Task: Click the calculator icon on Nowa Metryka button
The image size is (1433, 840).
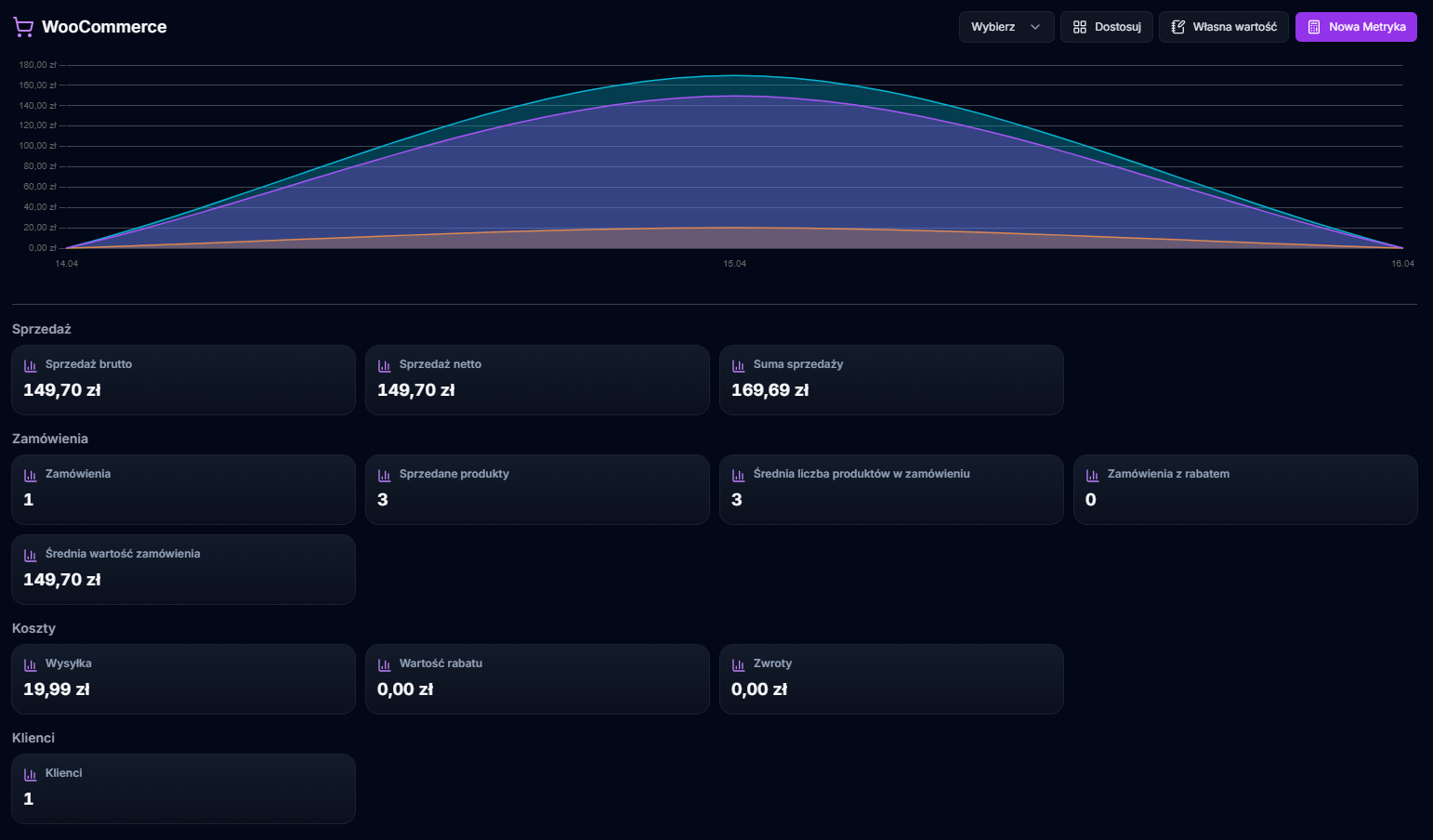Action: pyautogui.click(x=1312, y=27)
